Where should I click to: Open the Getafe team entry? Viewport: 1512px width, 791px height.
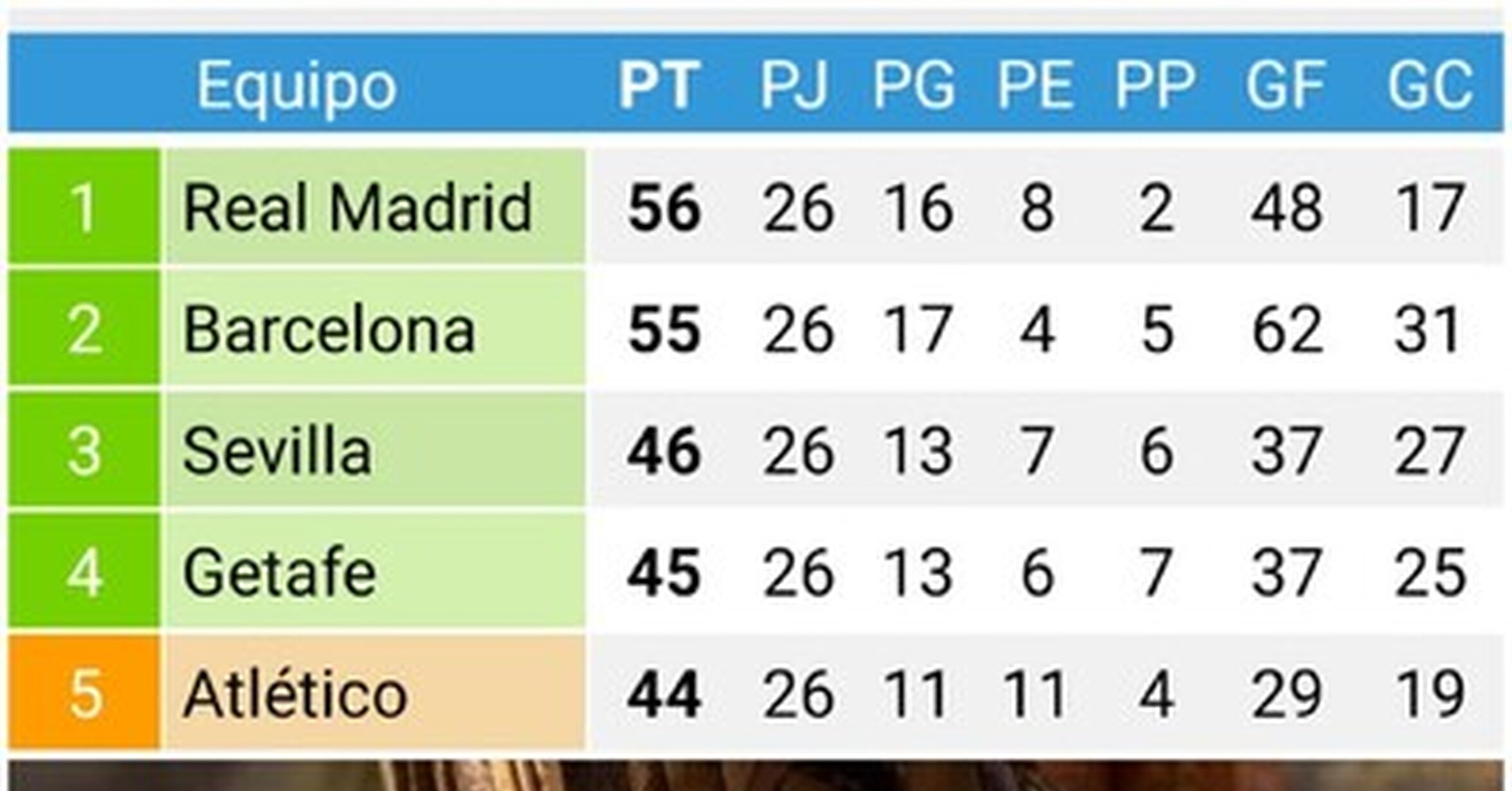[279, 572]
